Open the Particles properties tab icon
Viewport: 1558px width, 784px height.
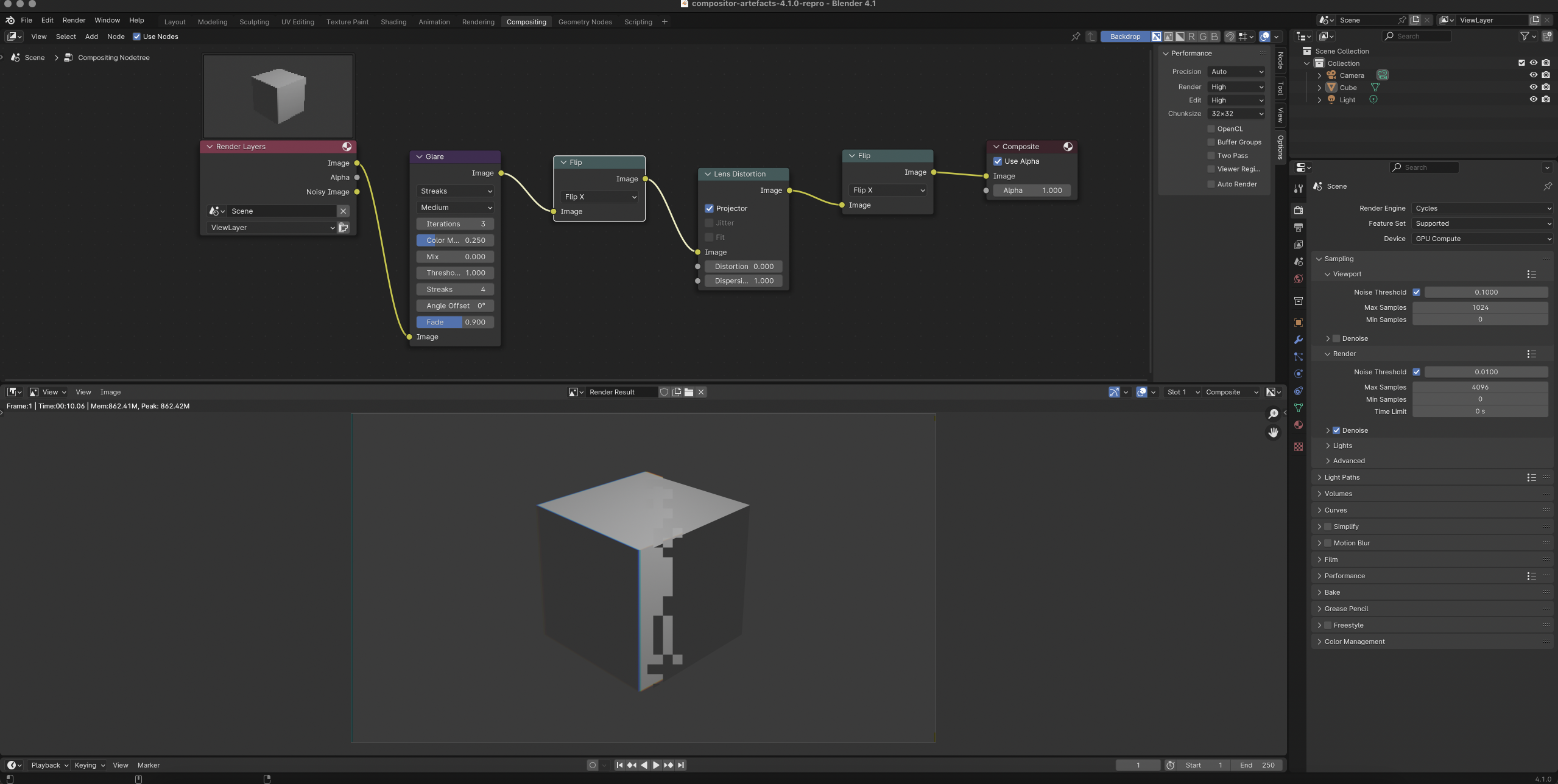(x=1299, y=357)
